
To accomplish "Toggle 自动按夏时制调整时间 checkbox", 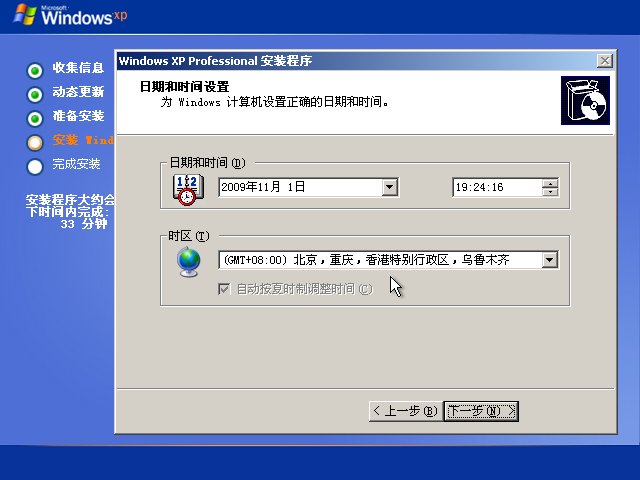I will click(224, 289).
